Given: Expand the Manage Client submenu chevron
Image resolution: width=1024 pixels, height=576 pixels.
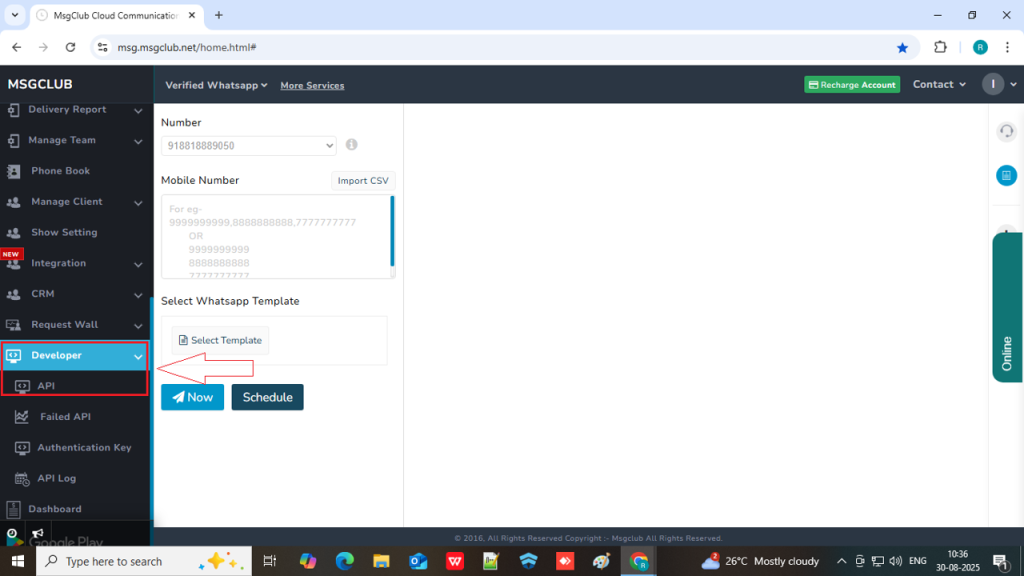Looking at the screenshot, I should (138, 203).
